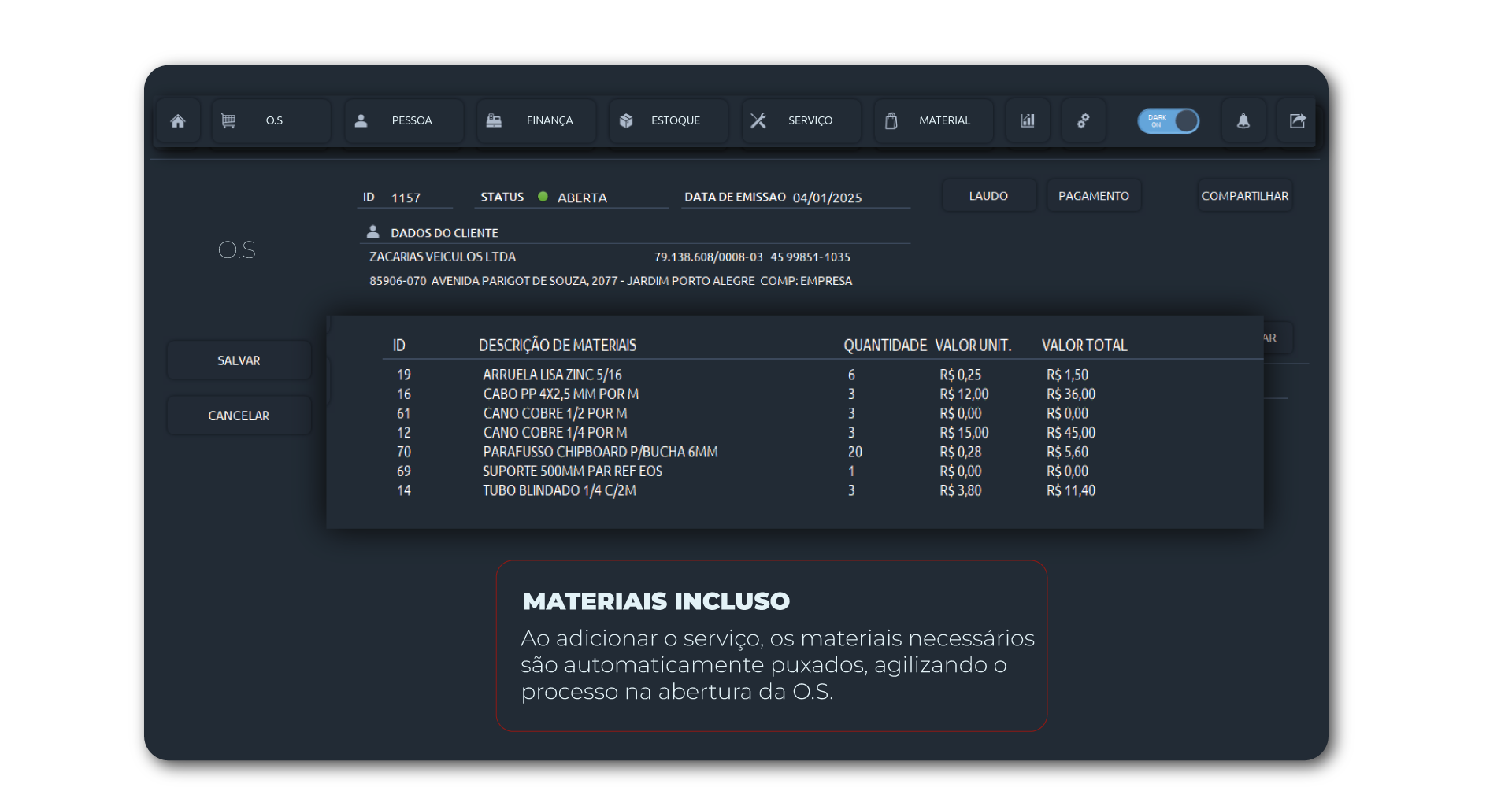The image size is (1512, 802).
Task: Click the FINANÇA cash register icon
Action: click(494, 121)
